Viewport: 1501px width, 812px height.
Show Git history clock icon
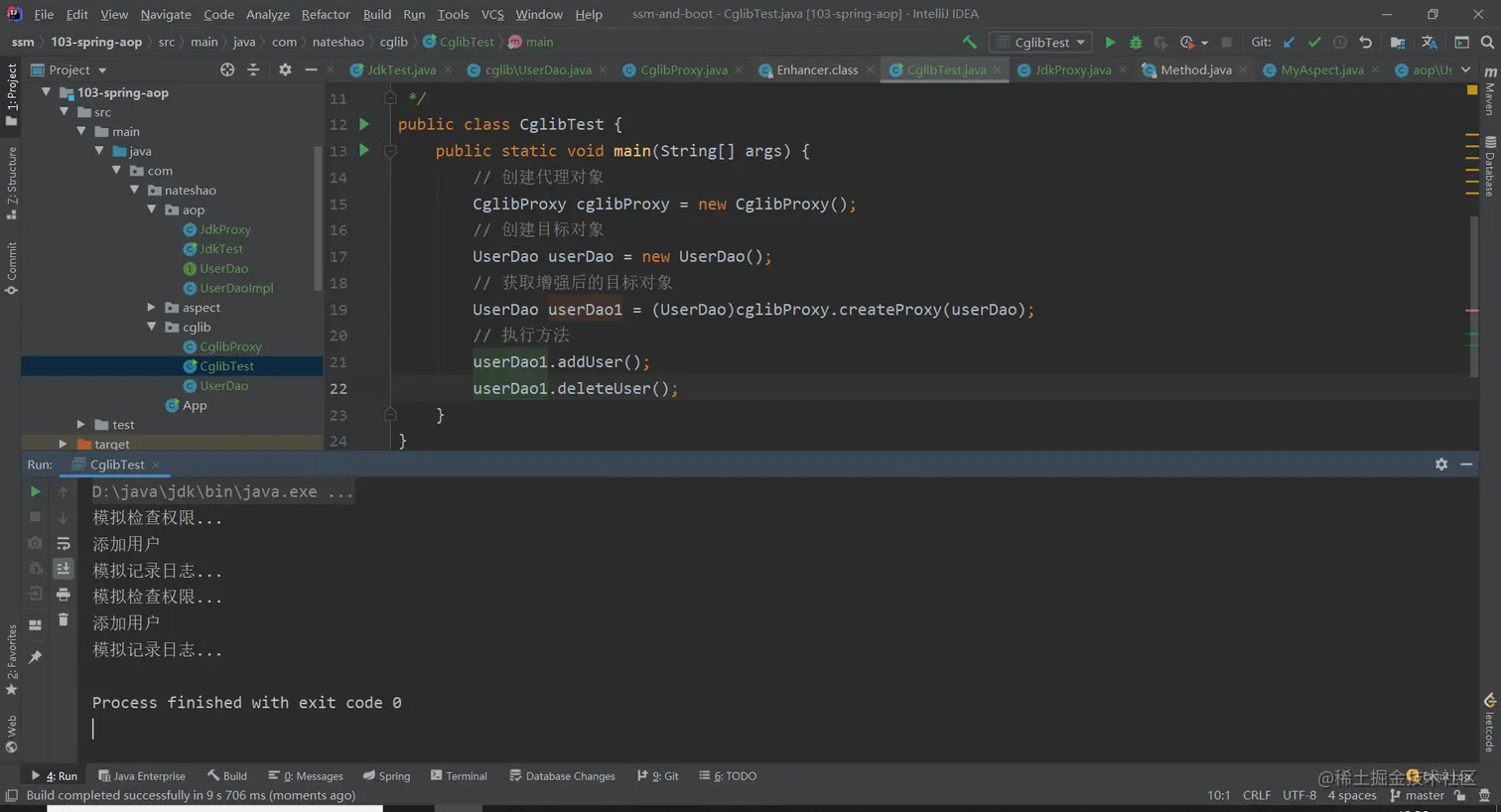1339,42
